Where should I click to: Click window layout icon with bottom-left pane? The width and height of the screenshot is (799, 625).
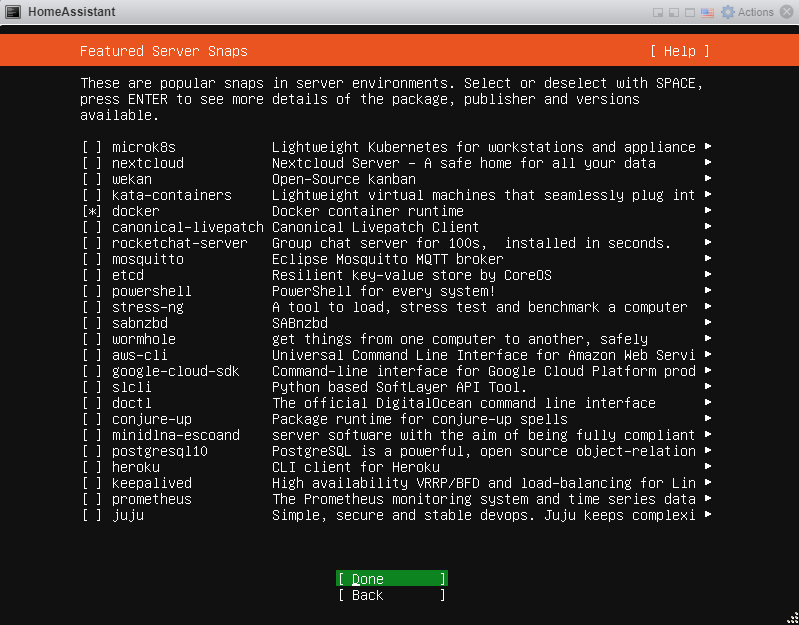(x=674, y=12)
